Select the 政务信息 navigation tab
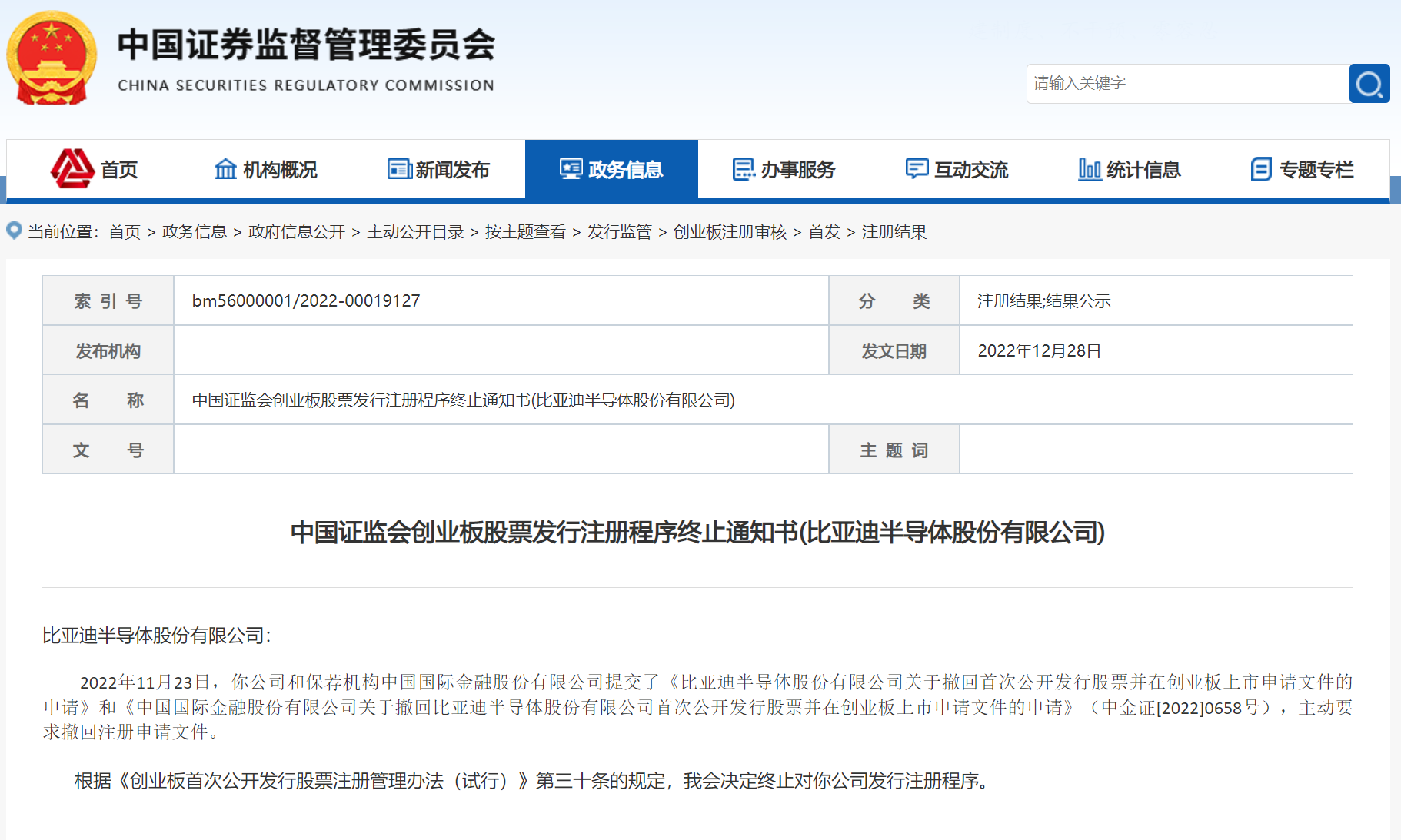This screenshot has width=1401, height=840. 611,169
